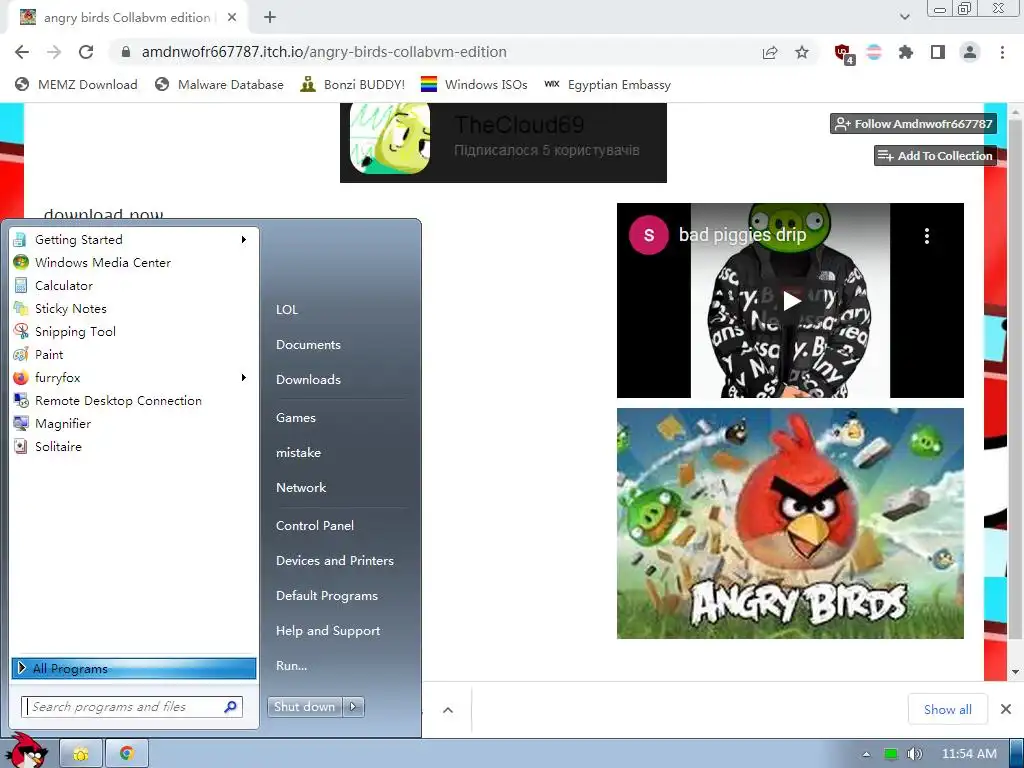Open MEMZ Download bookmark
This screenshot has width=1024, height=768.
(76, 84)
